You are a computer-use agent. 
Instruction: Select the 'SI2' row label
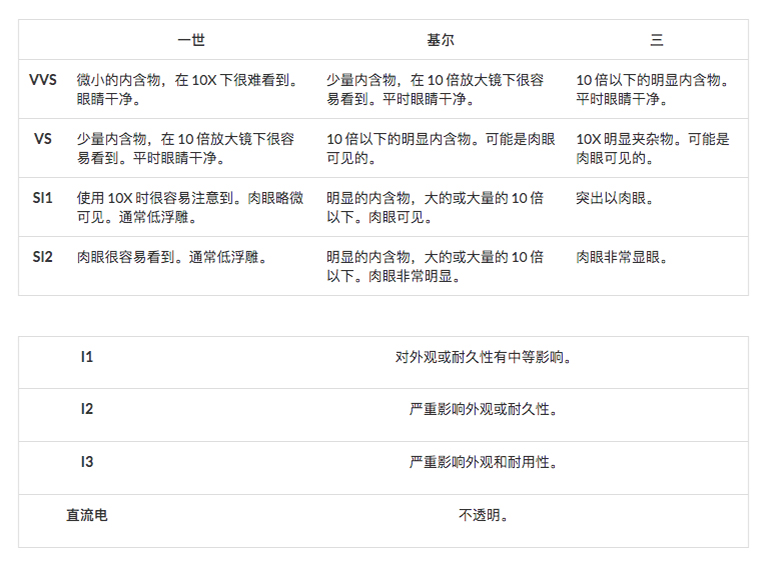pyautogui.click(x=43, y=257)
